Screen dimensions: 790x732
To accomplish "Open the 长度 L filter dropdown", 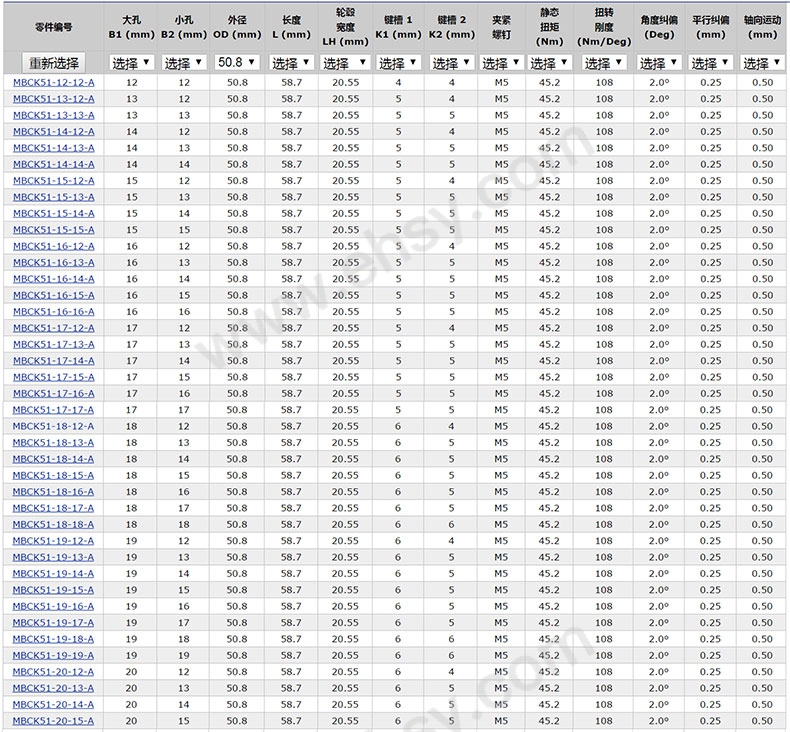I will pyautogui.click(x=291, y=63).
